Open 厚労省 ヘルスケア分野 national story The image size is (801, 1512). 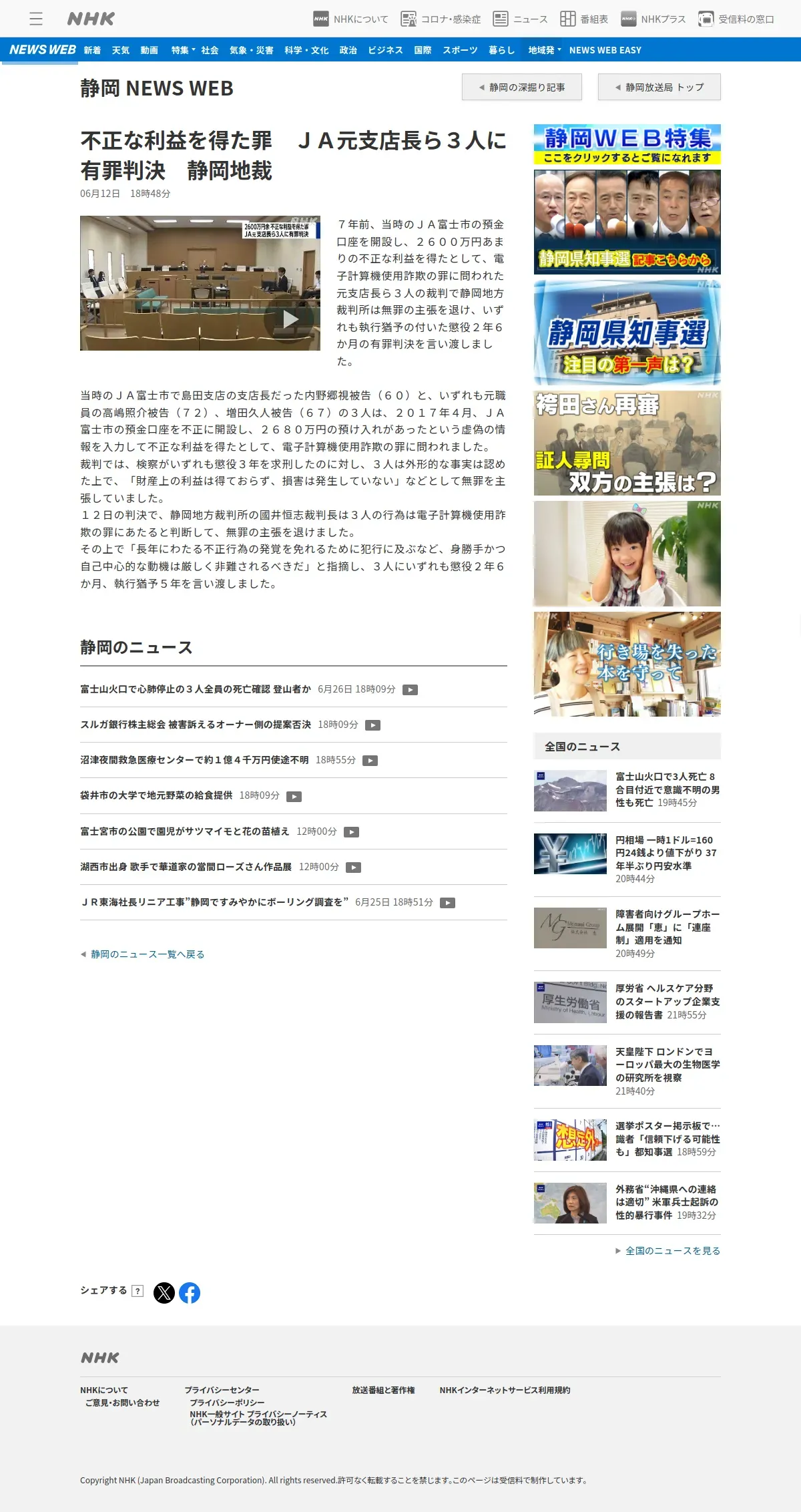tap(627, 1002)
